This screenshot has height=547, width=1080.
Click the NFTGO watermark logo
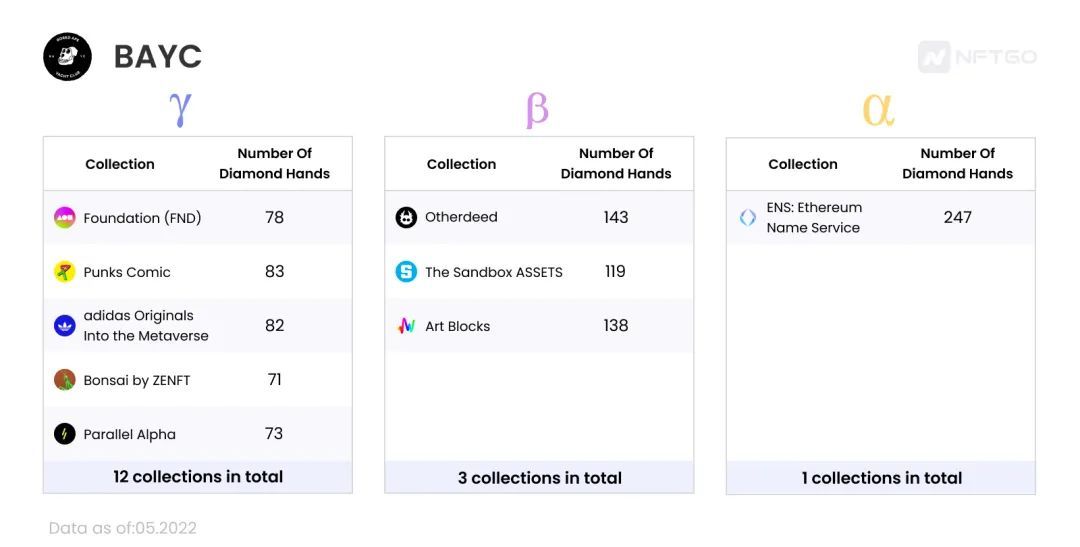977,56
